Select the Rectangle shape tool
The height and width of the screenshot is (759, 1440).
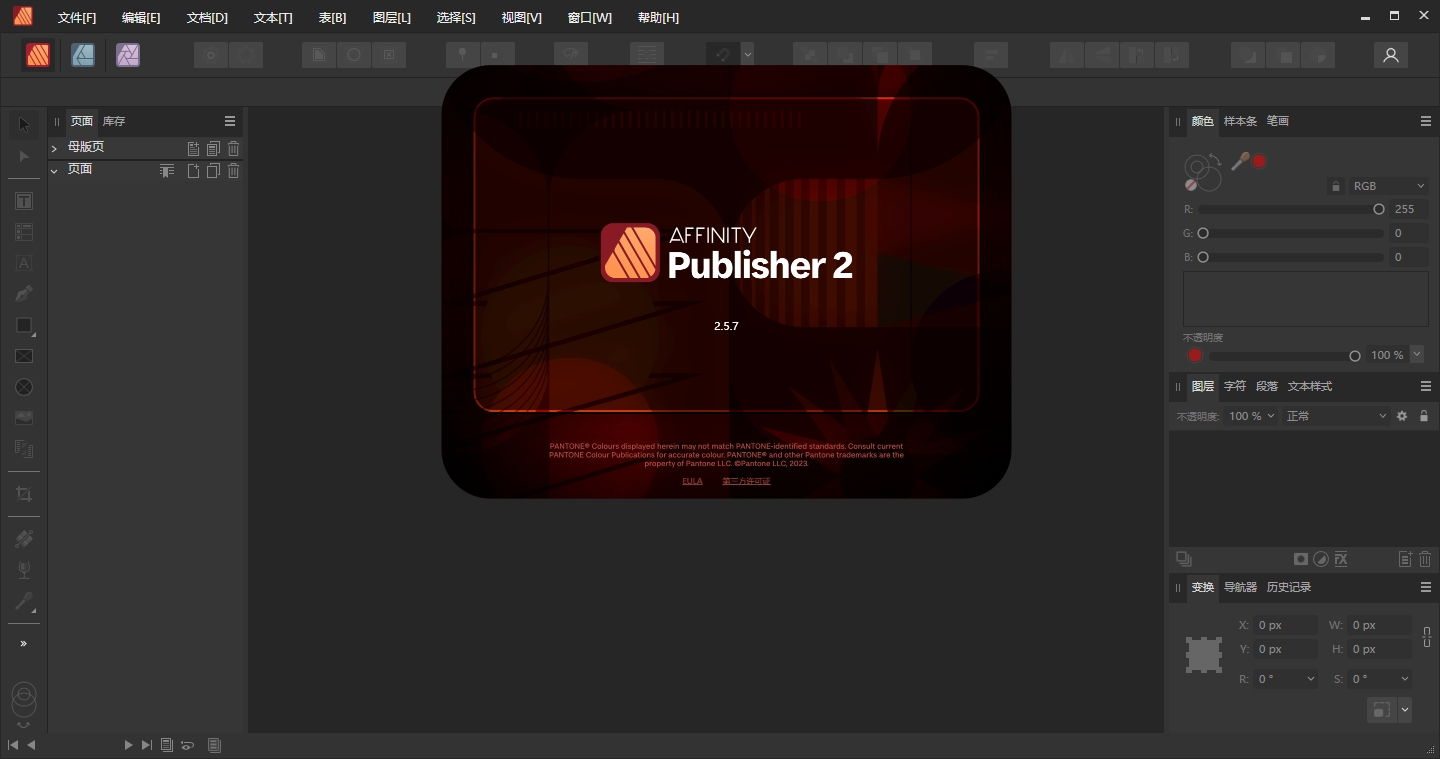tap(24, 325)
